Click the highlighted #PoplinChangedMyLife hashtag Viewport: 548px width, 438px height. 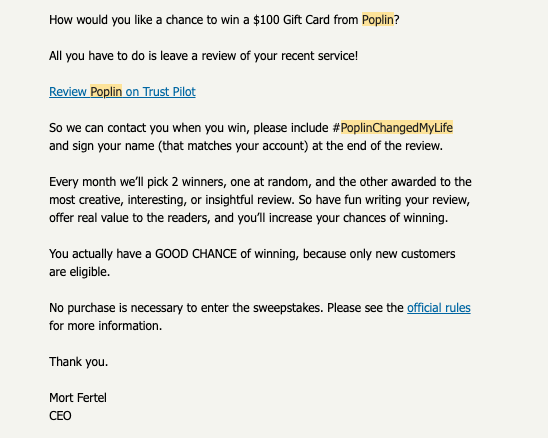[x=392, y=128]
